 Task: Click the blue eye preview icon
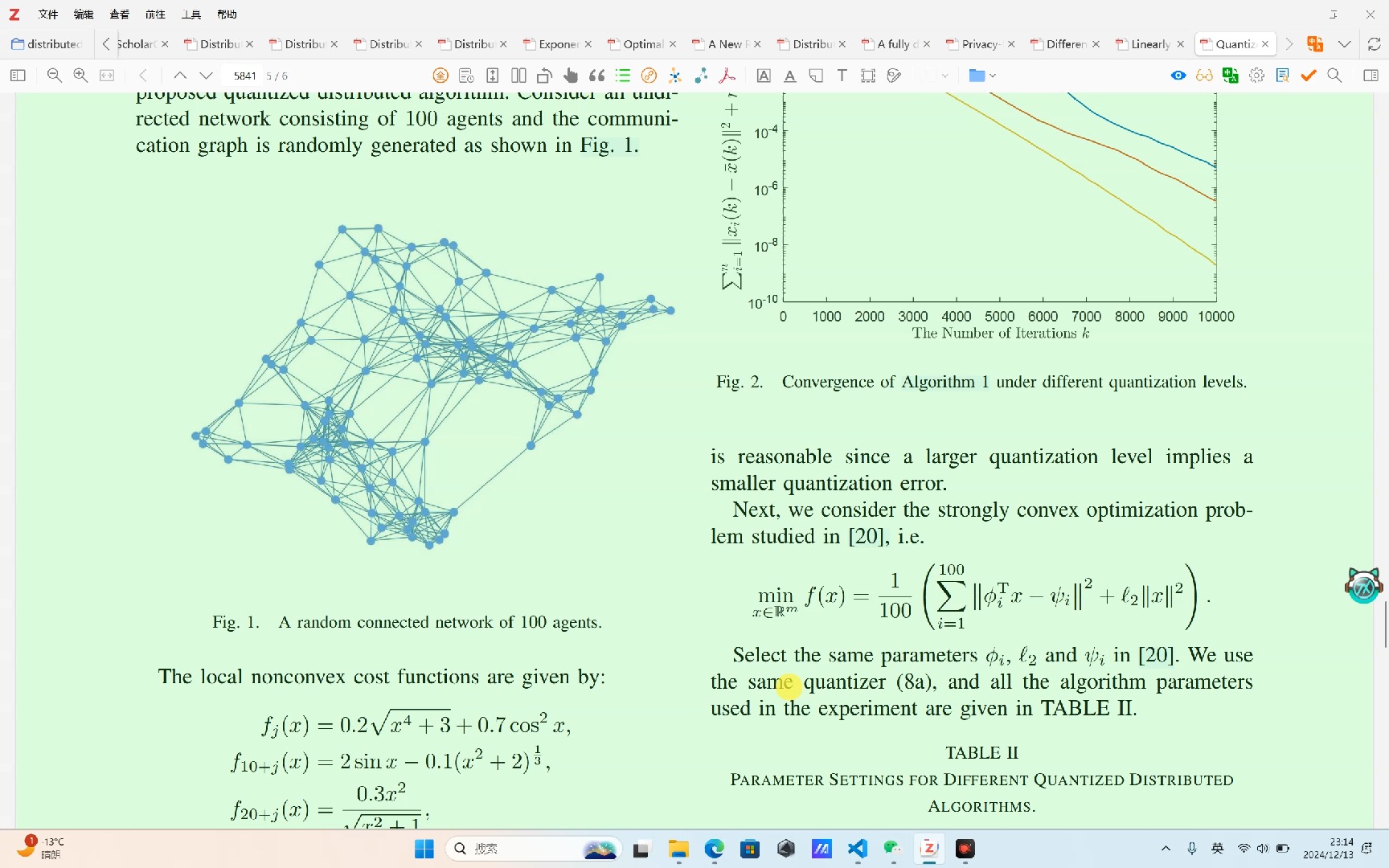1177,75
